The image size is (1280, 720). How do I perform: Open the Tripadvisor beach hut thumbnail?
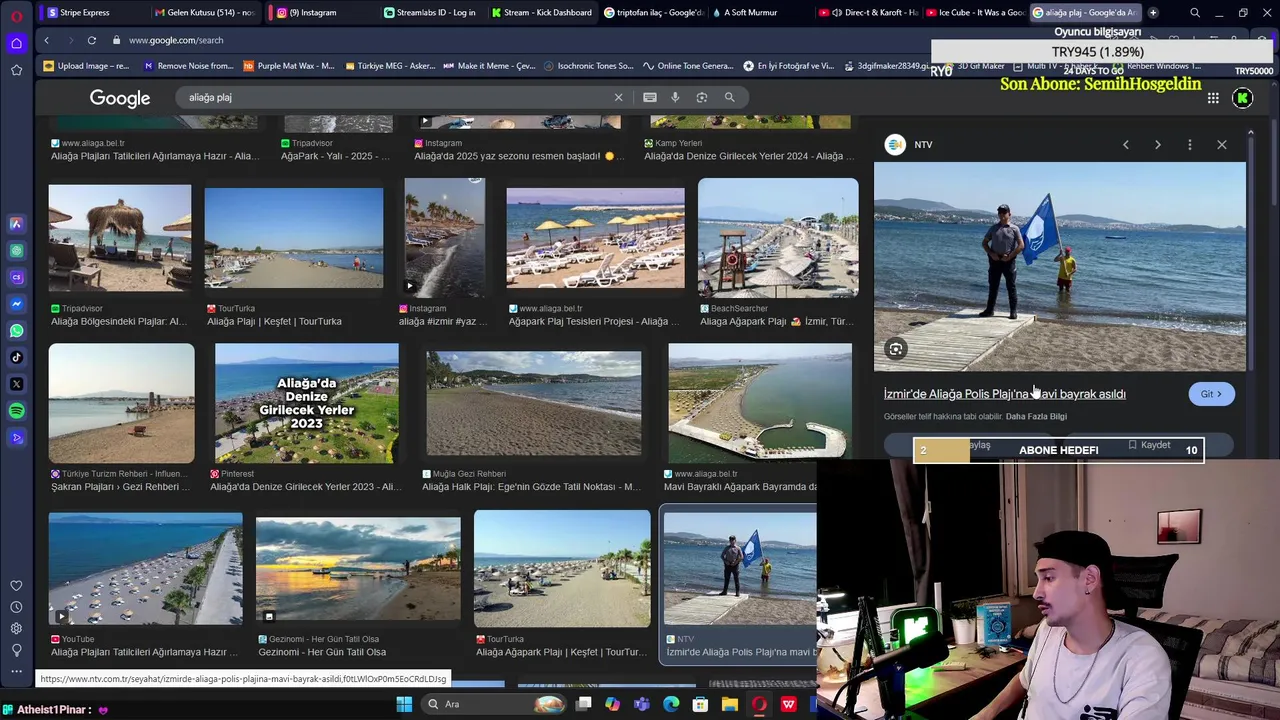coord(120,238)
